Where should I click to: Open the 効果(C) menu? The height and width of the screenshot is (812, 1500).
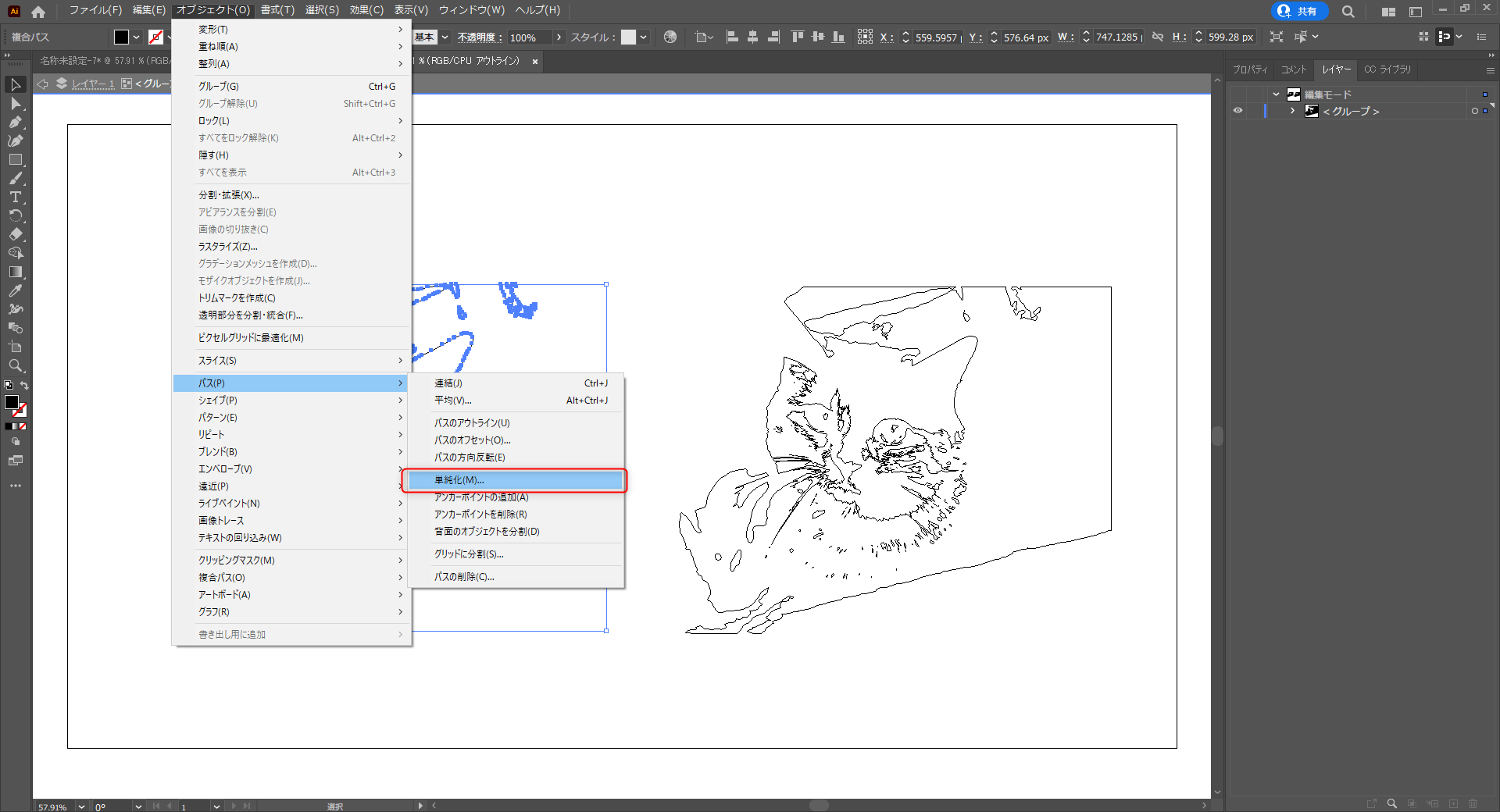click(366, 10)
